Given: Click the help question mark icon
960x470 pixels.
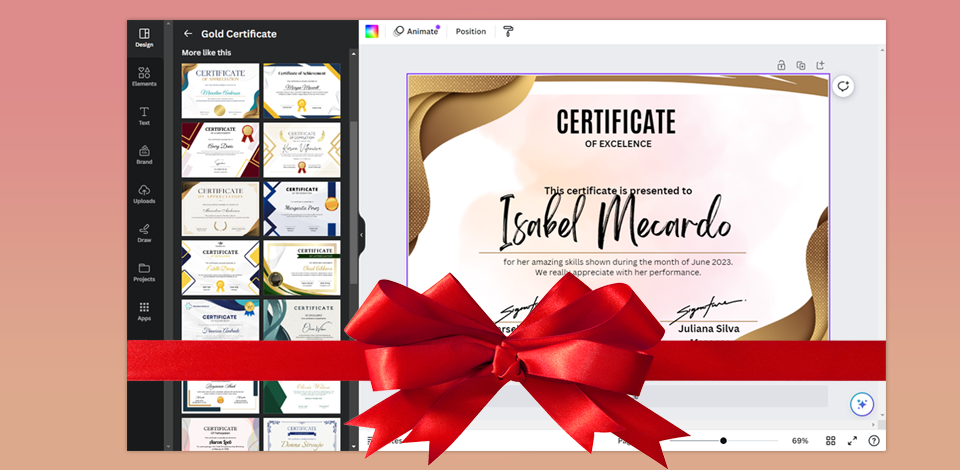Looking at the screenshot, I should pyautogui.click(x=874, y=440).
